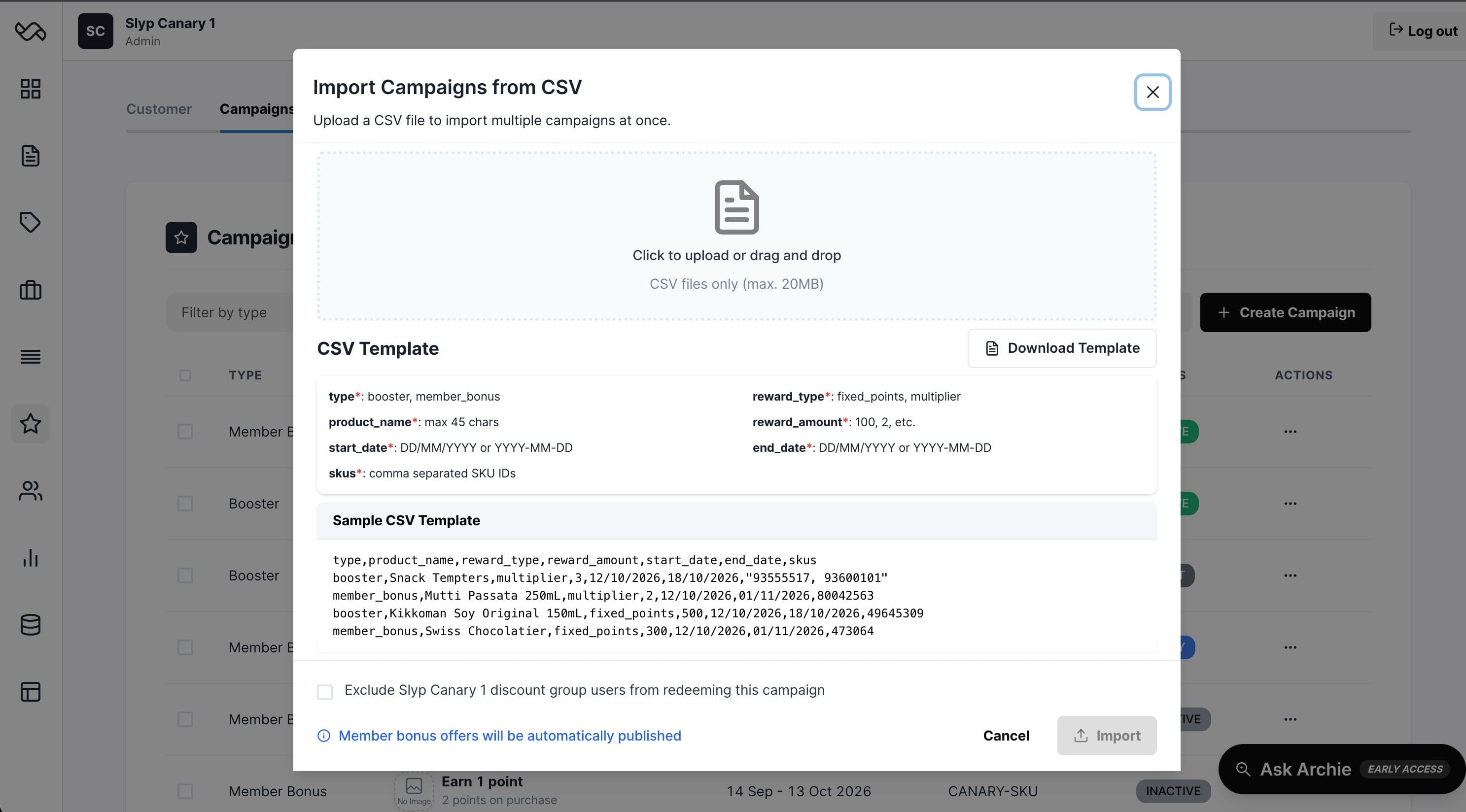Click the '14 Sep - 13 Oct 2026' date cell
This screenshot has width=1466, height=812.
tap(799, 791)
